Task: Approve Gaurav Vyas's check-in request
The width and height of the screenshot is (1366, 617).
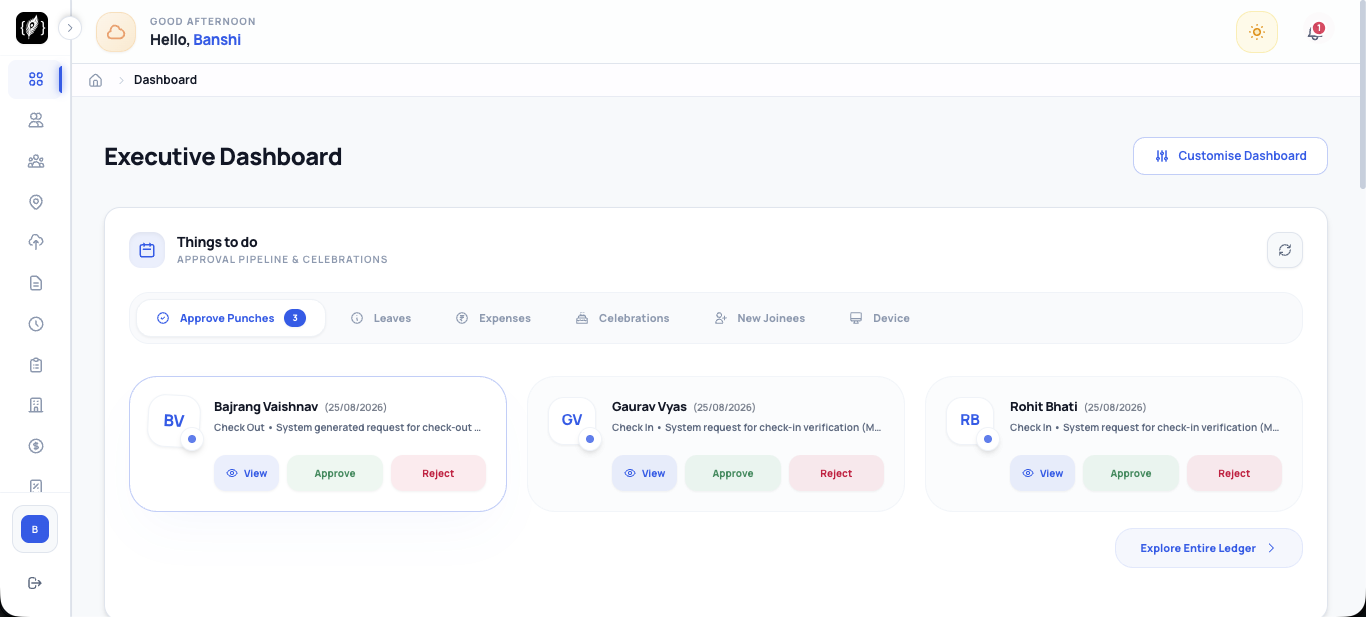Action: tap(733, 474)
